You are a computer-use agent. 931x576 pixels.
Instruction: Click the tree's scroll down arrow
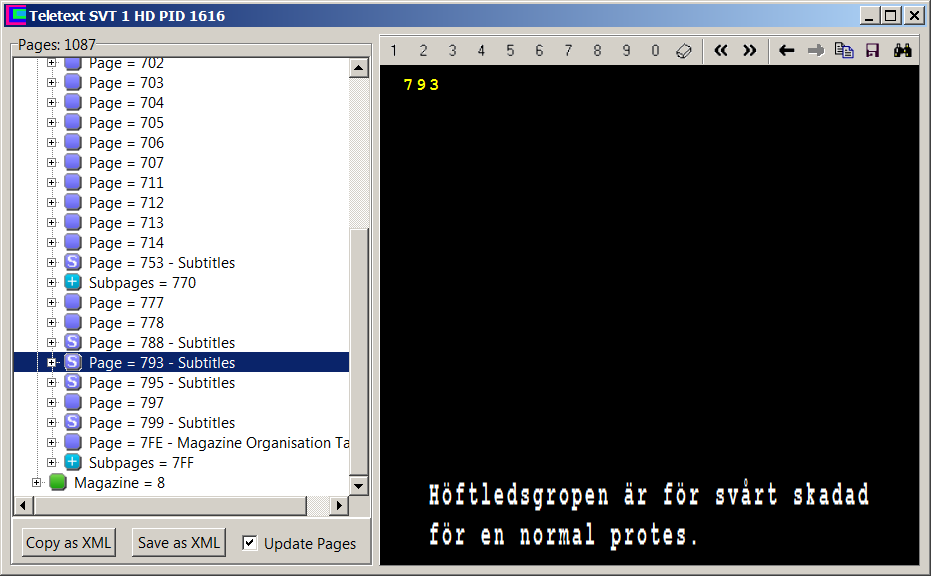coord(359,486)
